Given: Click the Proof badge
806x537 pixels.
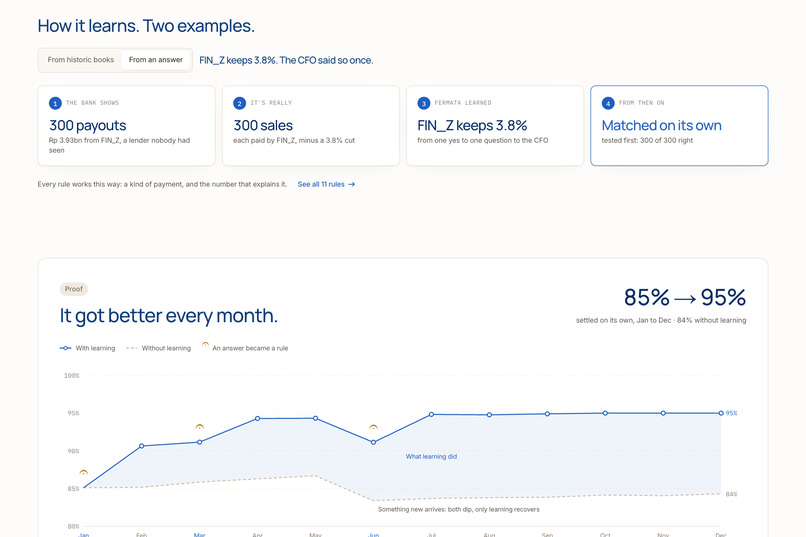Looking at the screenshot, I should pos(74,289).
